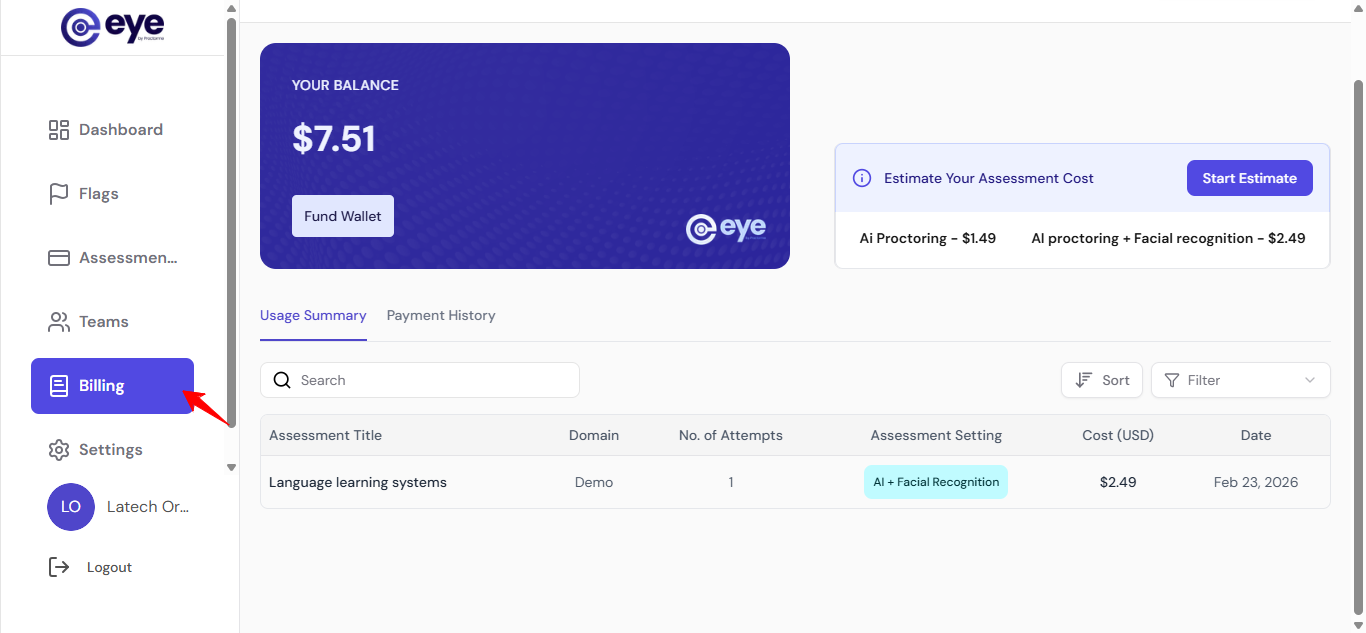
Task: Click the Assessments card icon
Action: pos(59,258)
